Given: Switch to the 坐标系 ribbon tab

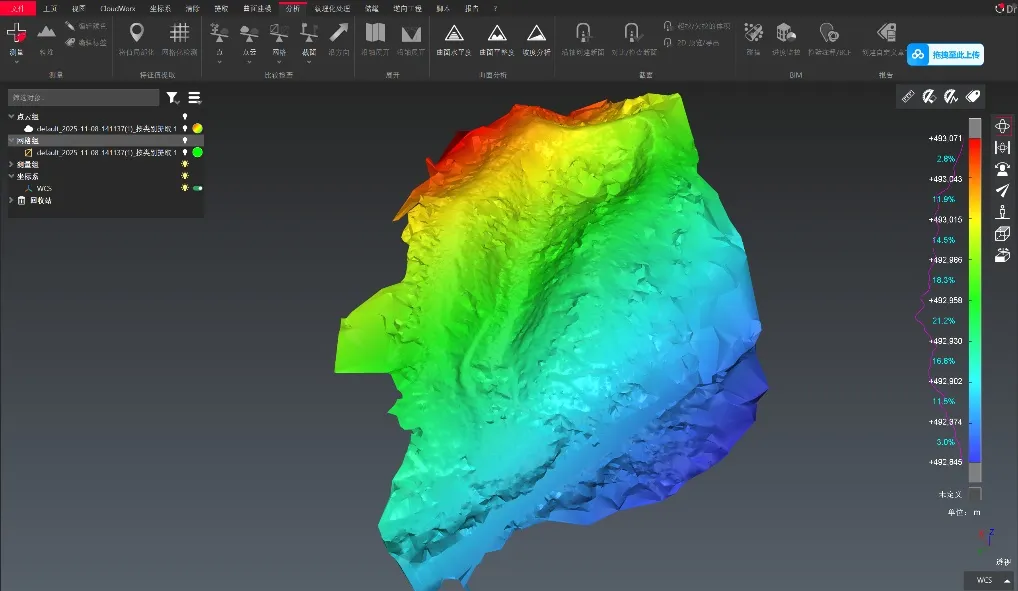Looking at the screenshot, I should point(160,8).
